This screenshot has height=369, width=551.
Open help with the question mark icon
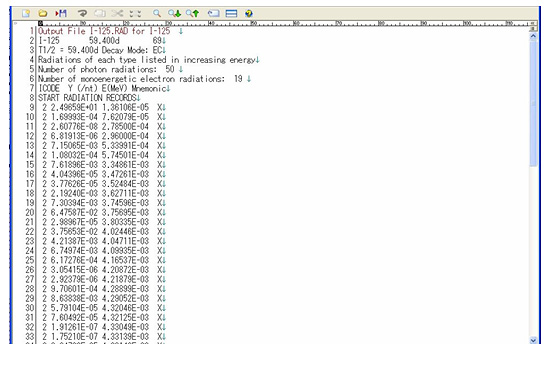249,13
